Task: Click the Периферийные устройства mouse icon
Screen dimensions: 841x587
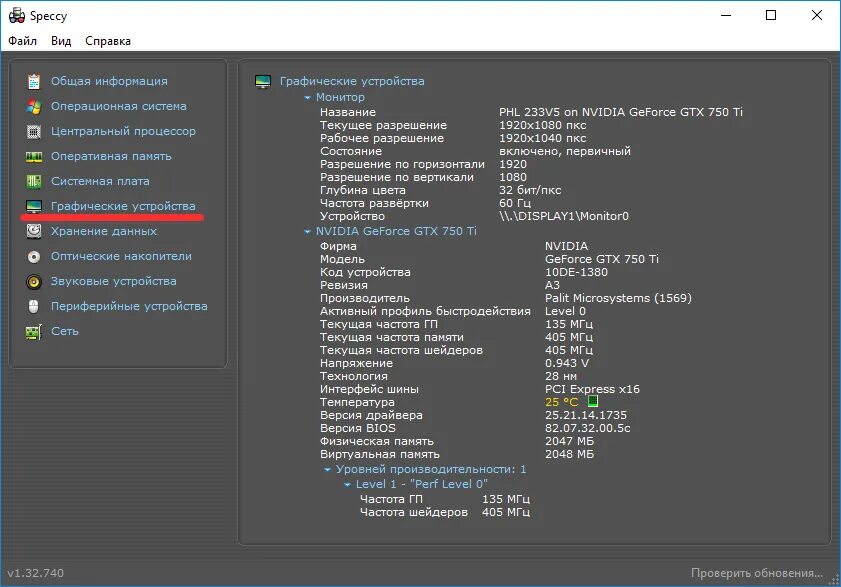Action: tap(34, 306)
